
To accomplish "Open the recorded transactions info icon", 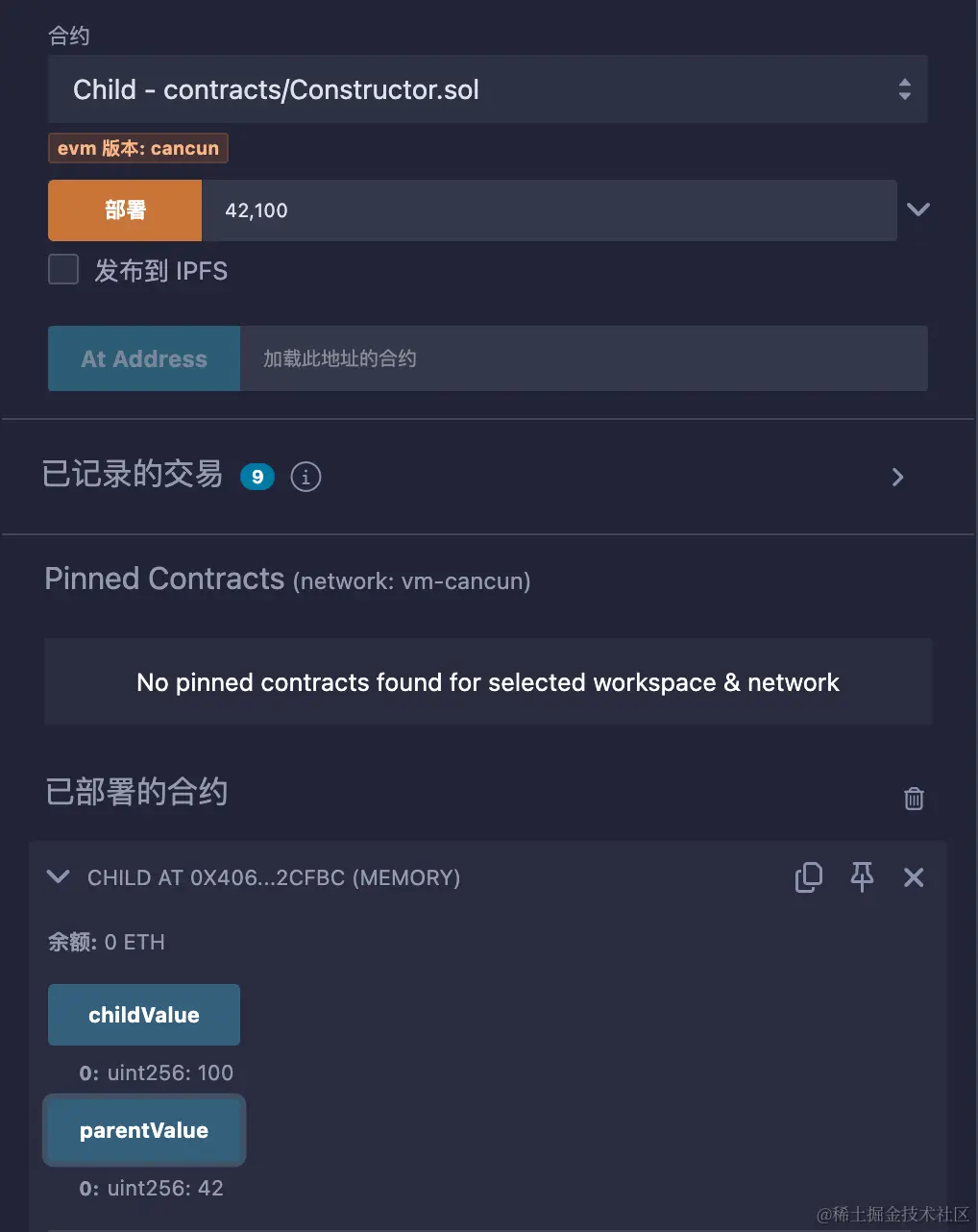I will (306, 477).
